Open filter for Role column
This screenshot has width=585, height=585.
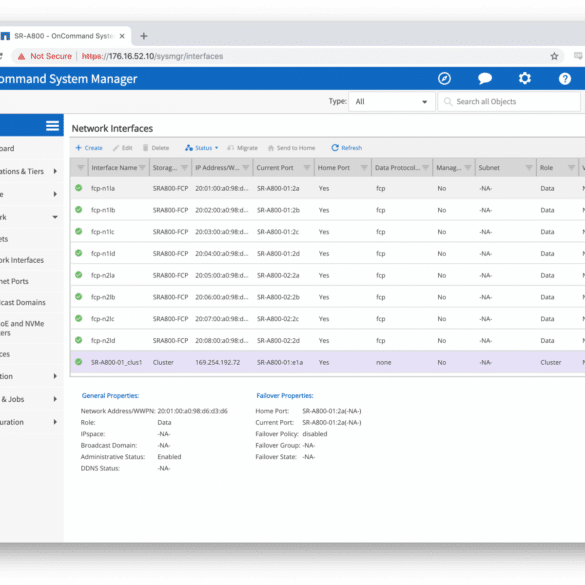(571, 168)
